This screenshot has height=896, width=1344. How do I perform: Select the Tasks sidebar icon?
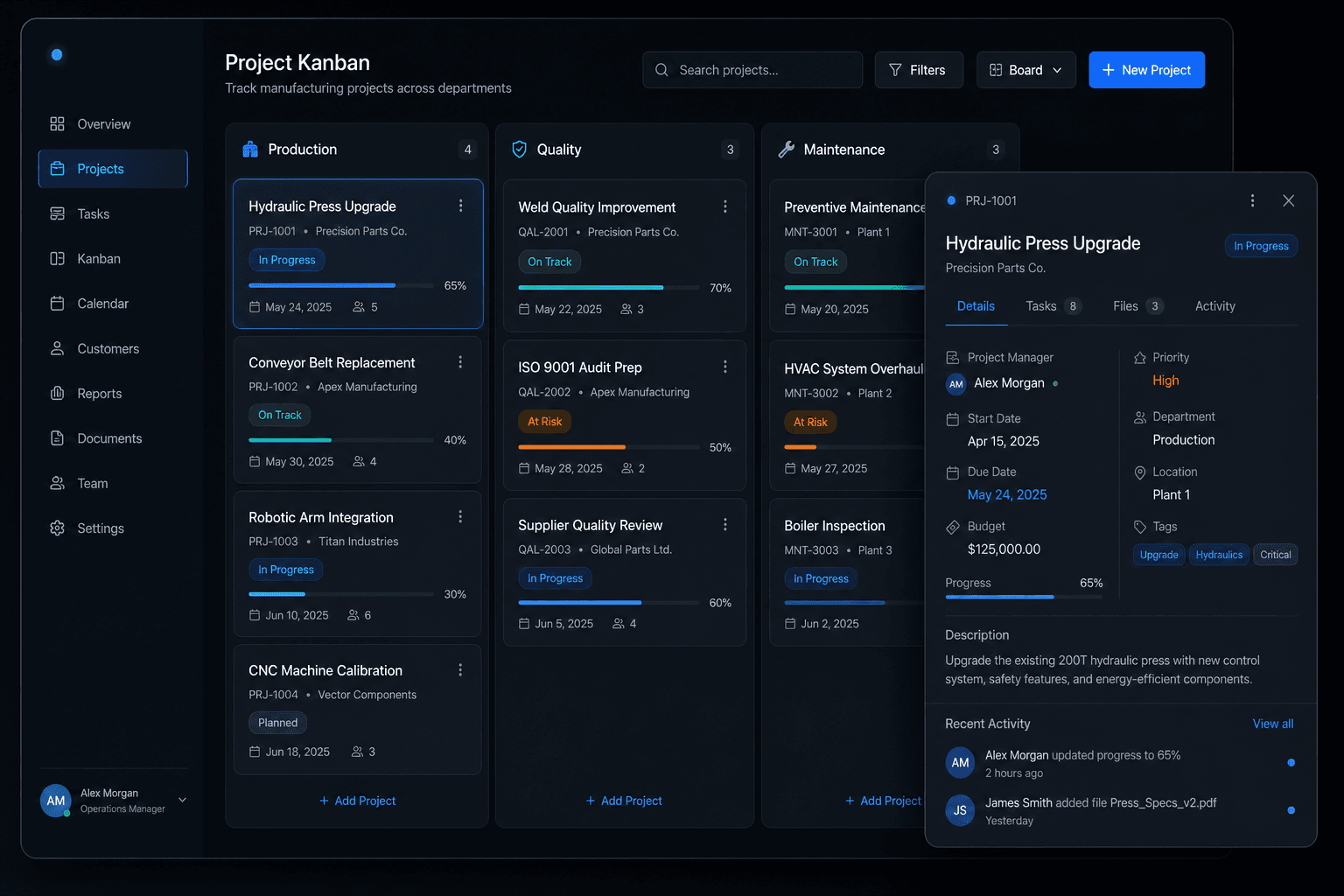[x=57, y=213]
